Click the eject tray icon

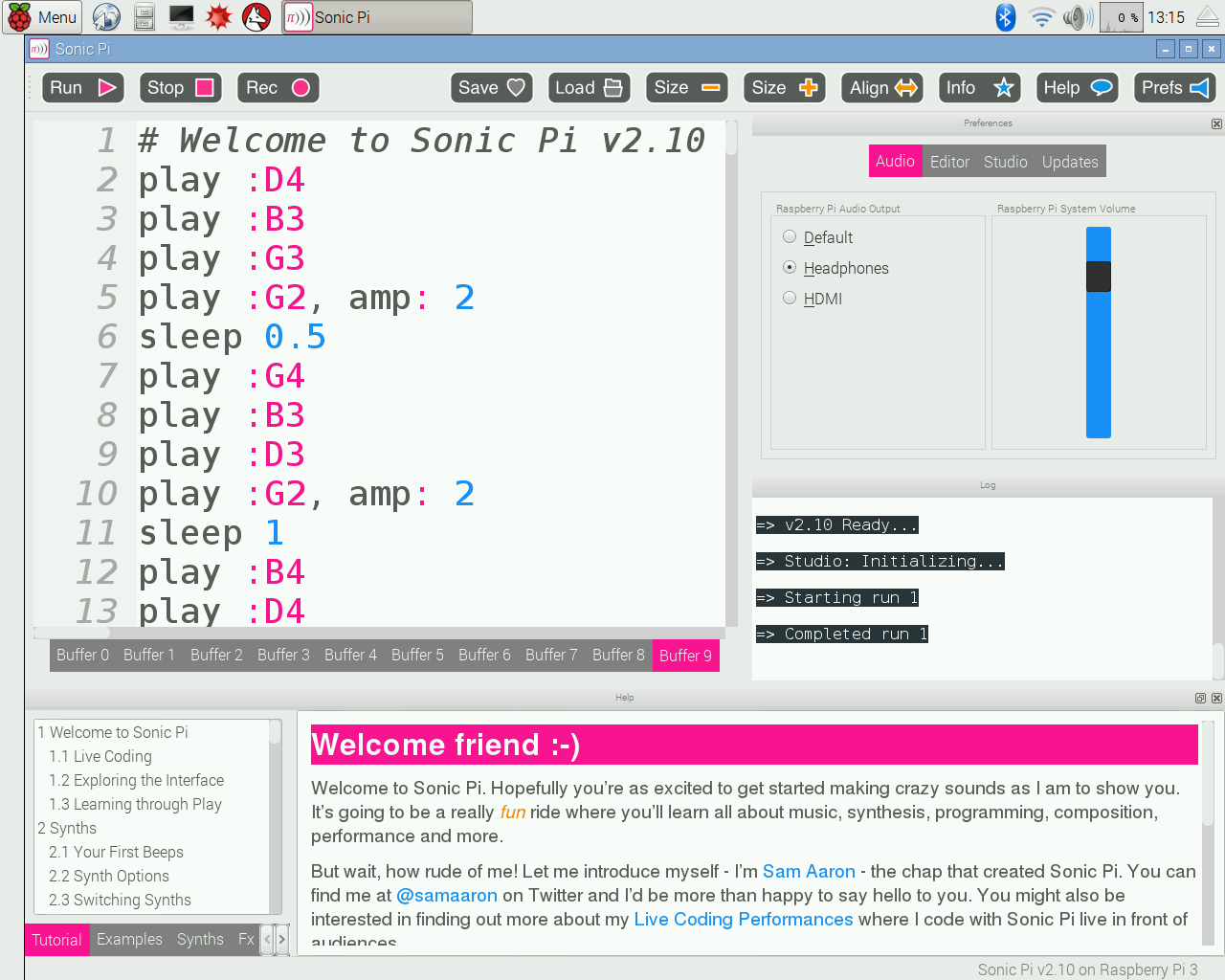[1207, 16]
